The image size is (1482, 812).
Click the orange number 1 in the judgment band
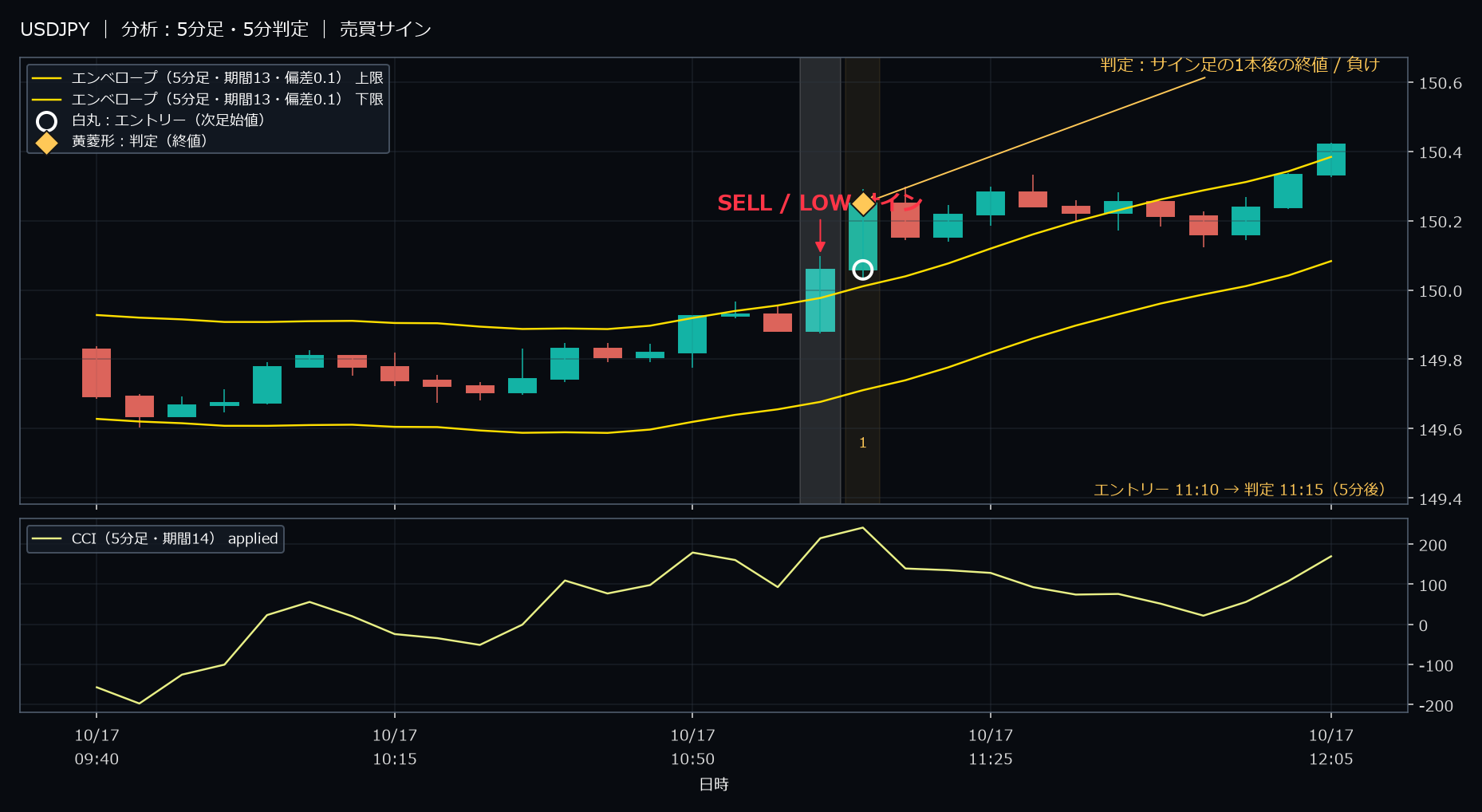862,443
